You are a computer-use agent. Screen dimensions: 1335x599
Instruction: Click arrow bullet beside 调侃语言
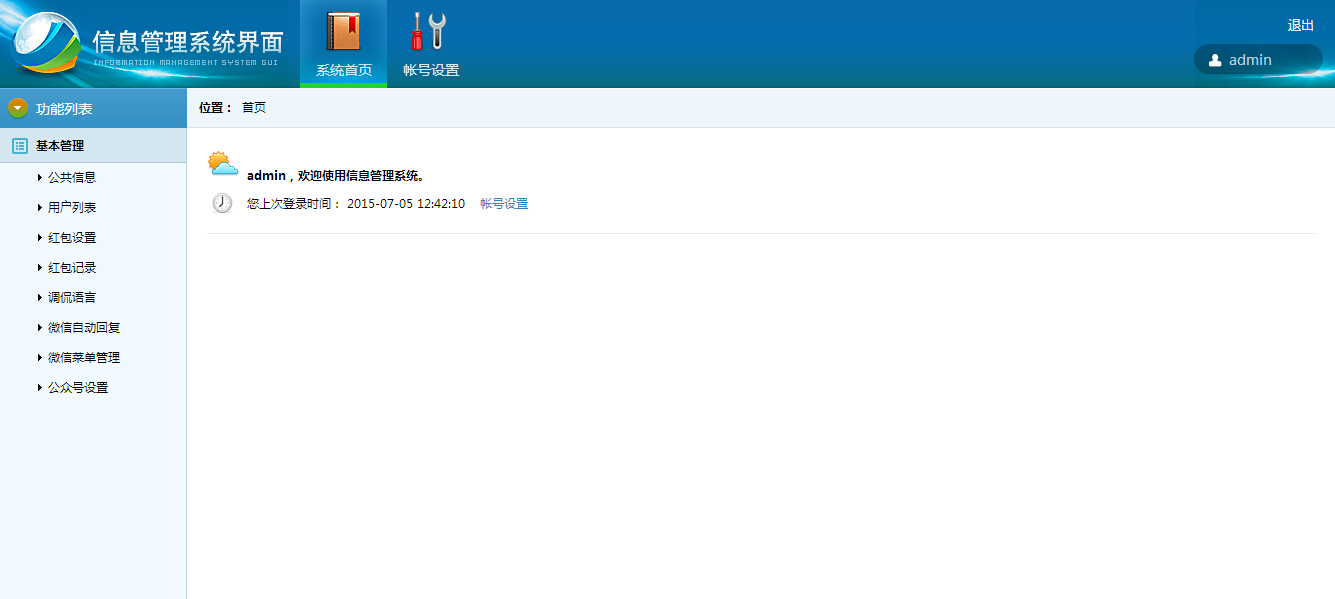point(40,298)
